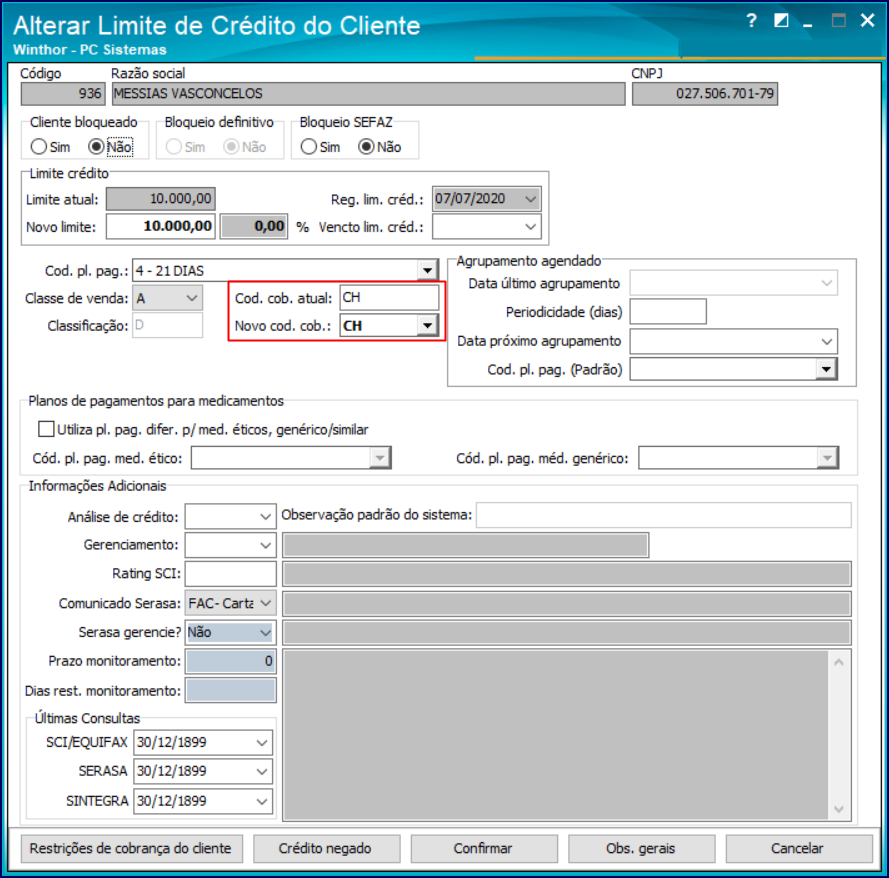This screenshot has width=889, height=878.
Task: Open SERASA consulta date dropdown
Action: click(x=261, y=771)
